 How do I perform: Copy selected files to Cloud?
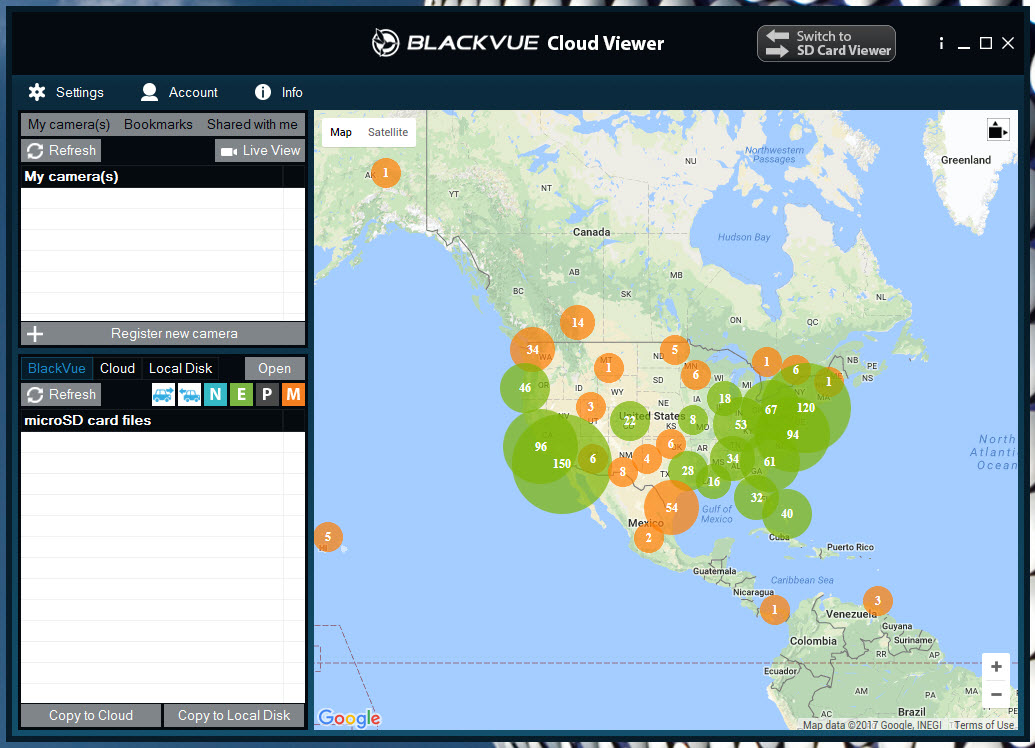91,715
